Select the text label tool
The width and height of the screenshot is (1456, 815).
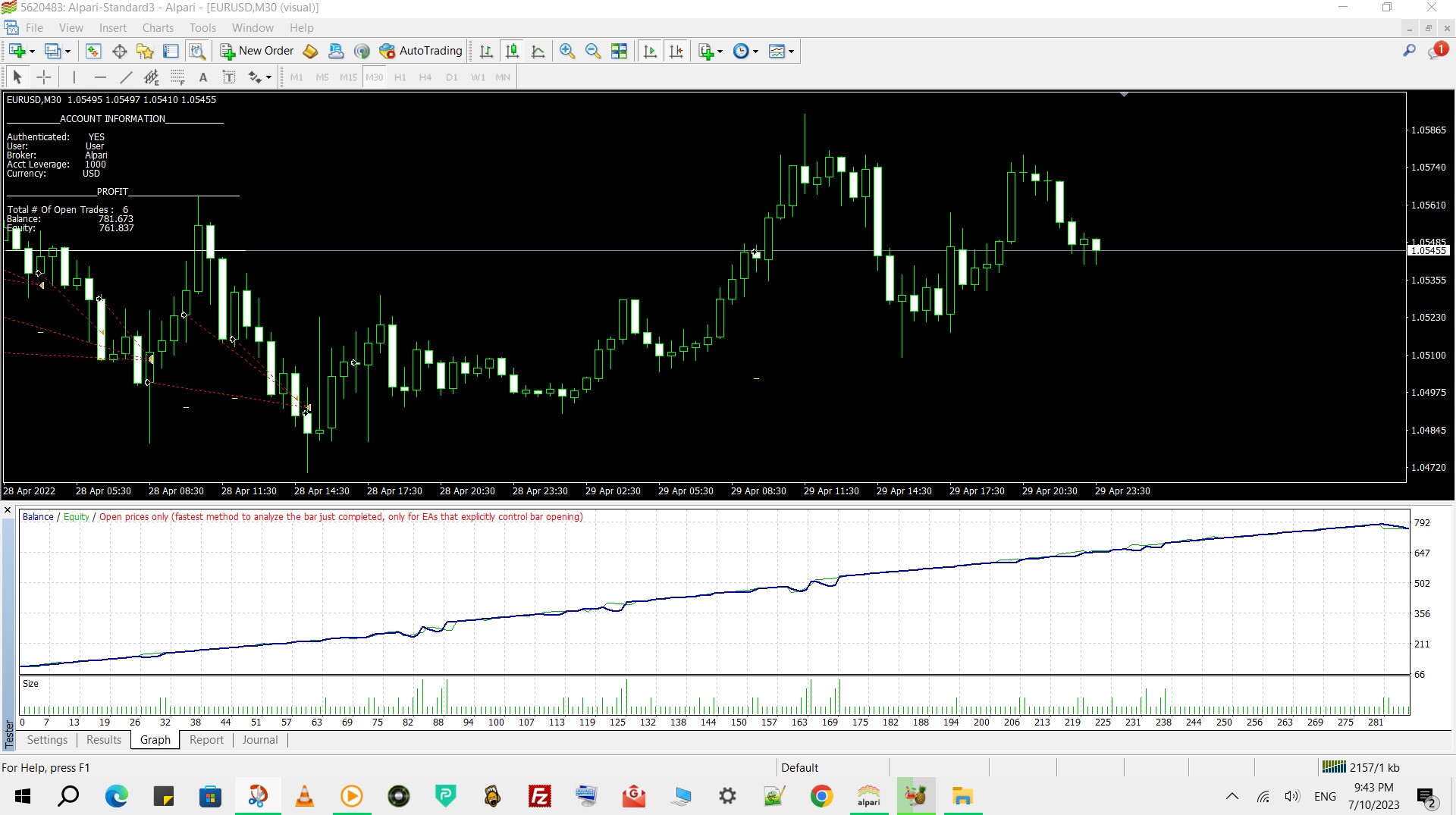coord(229,77)
